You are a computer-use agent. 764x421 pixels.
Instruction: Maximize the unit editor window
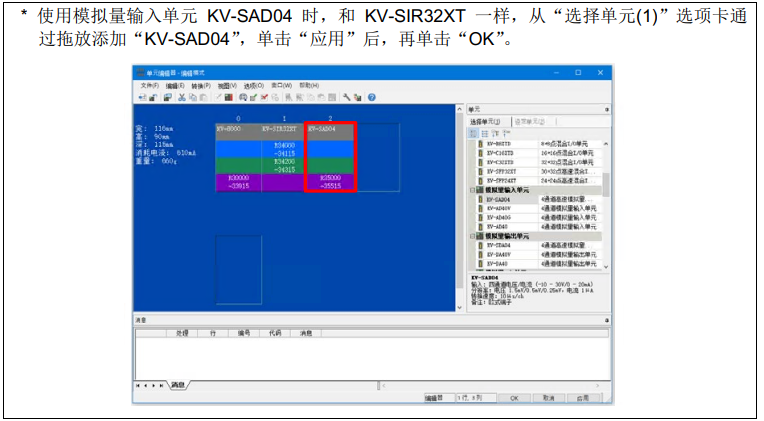coord(578,73)
